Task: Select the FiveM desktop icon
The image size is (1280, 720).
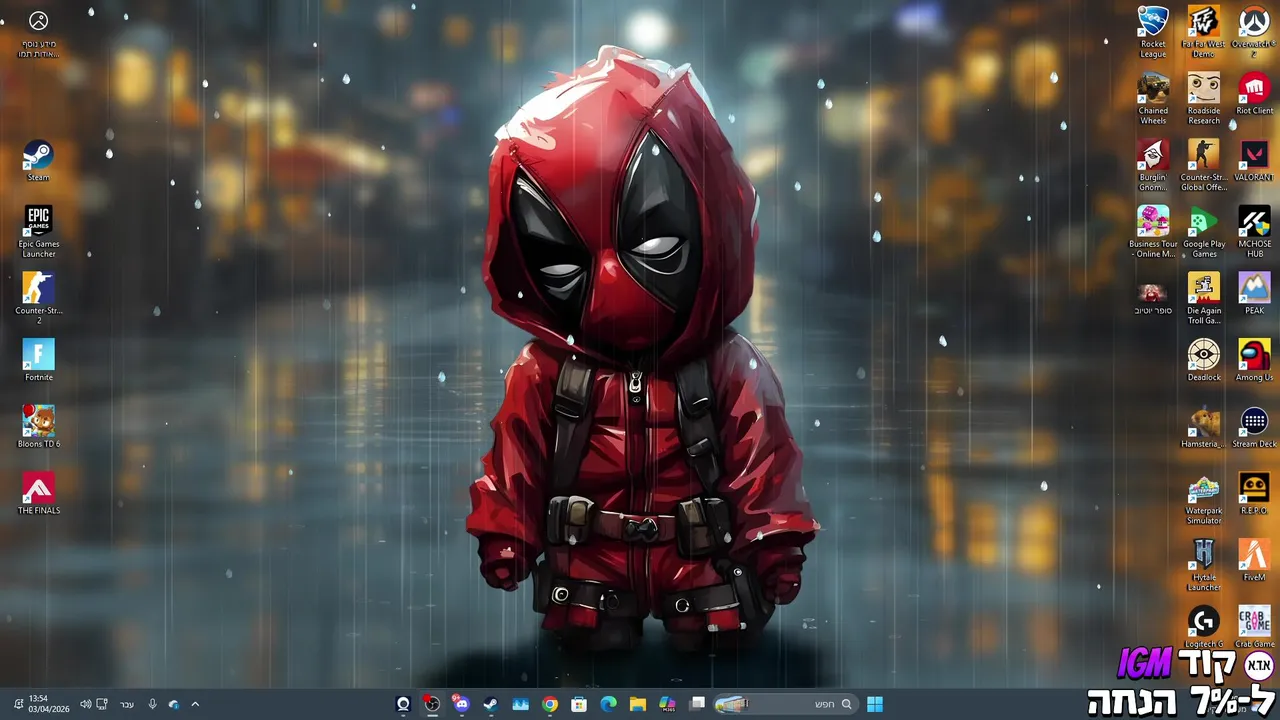Action: point(1254,560)
